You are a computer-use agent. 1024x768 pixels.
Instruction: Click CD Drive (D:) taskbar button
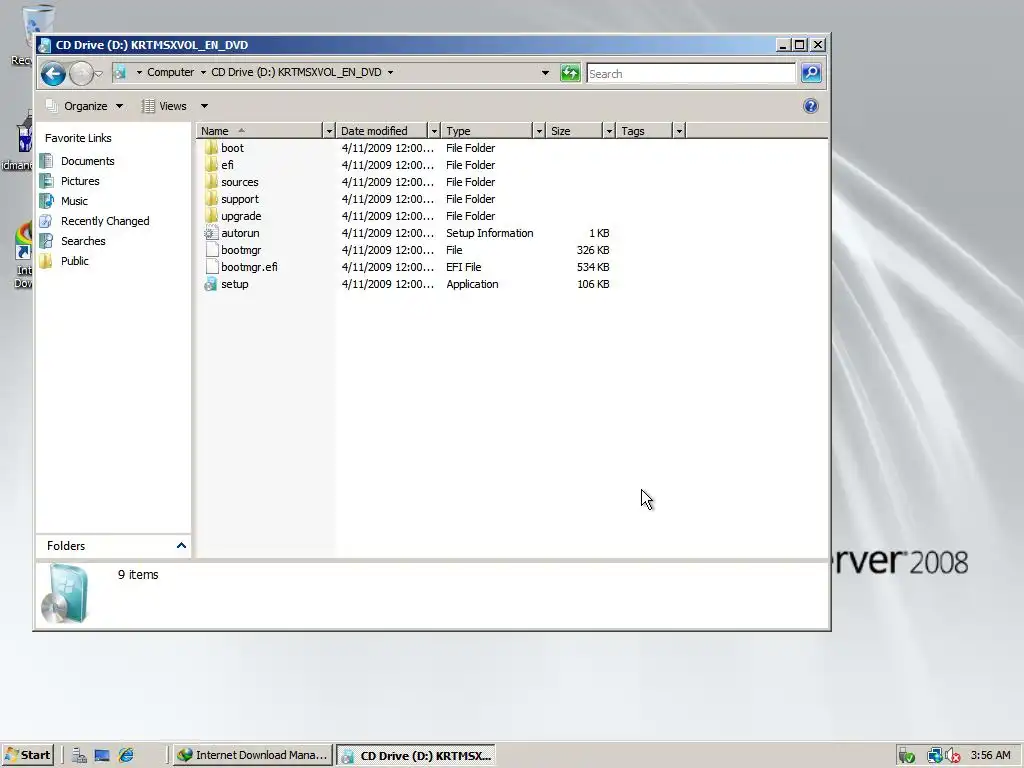point(416,755)
